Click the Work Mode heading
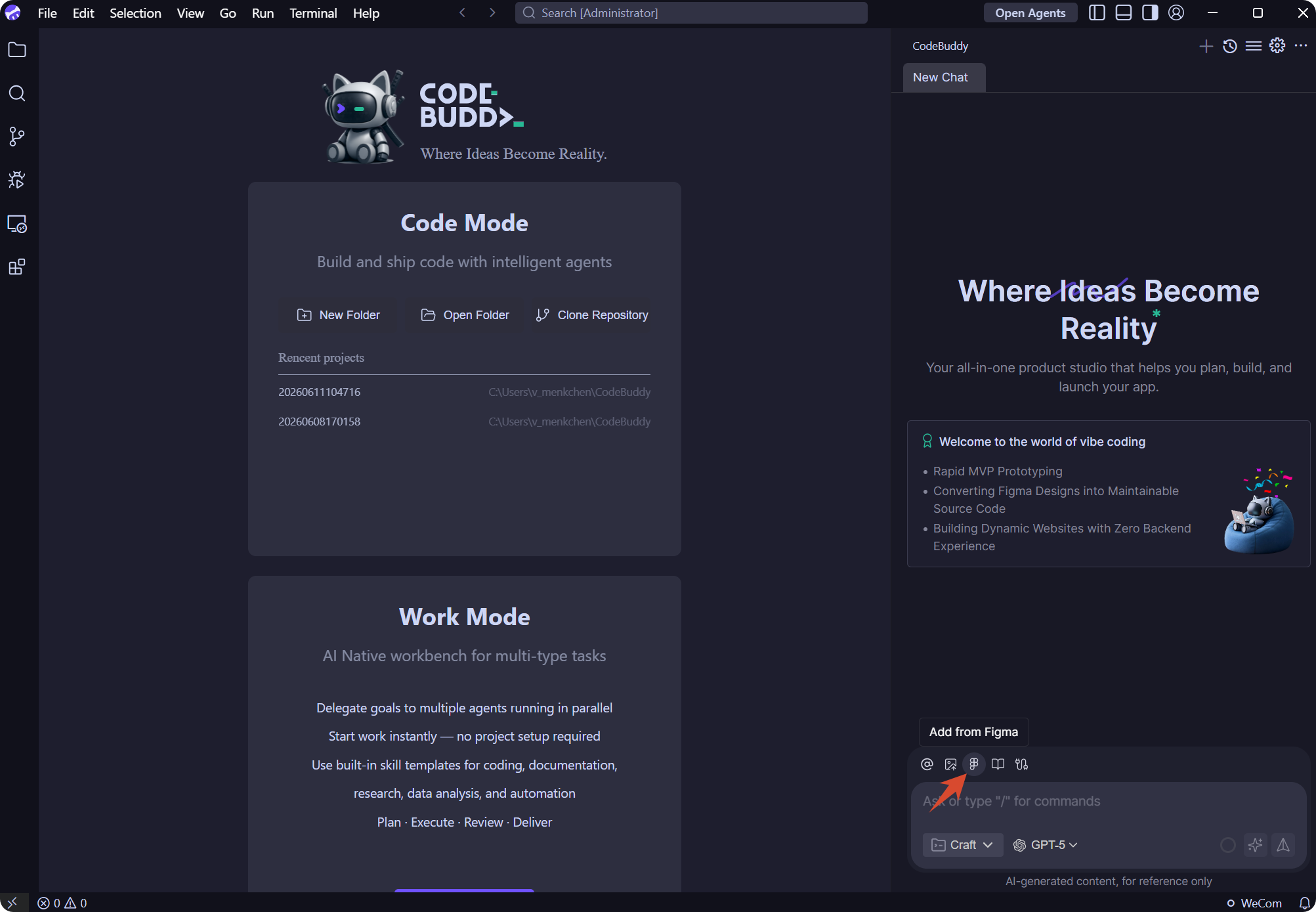This screenshot has width=1316, height=912. tap(465, 617)
